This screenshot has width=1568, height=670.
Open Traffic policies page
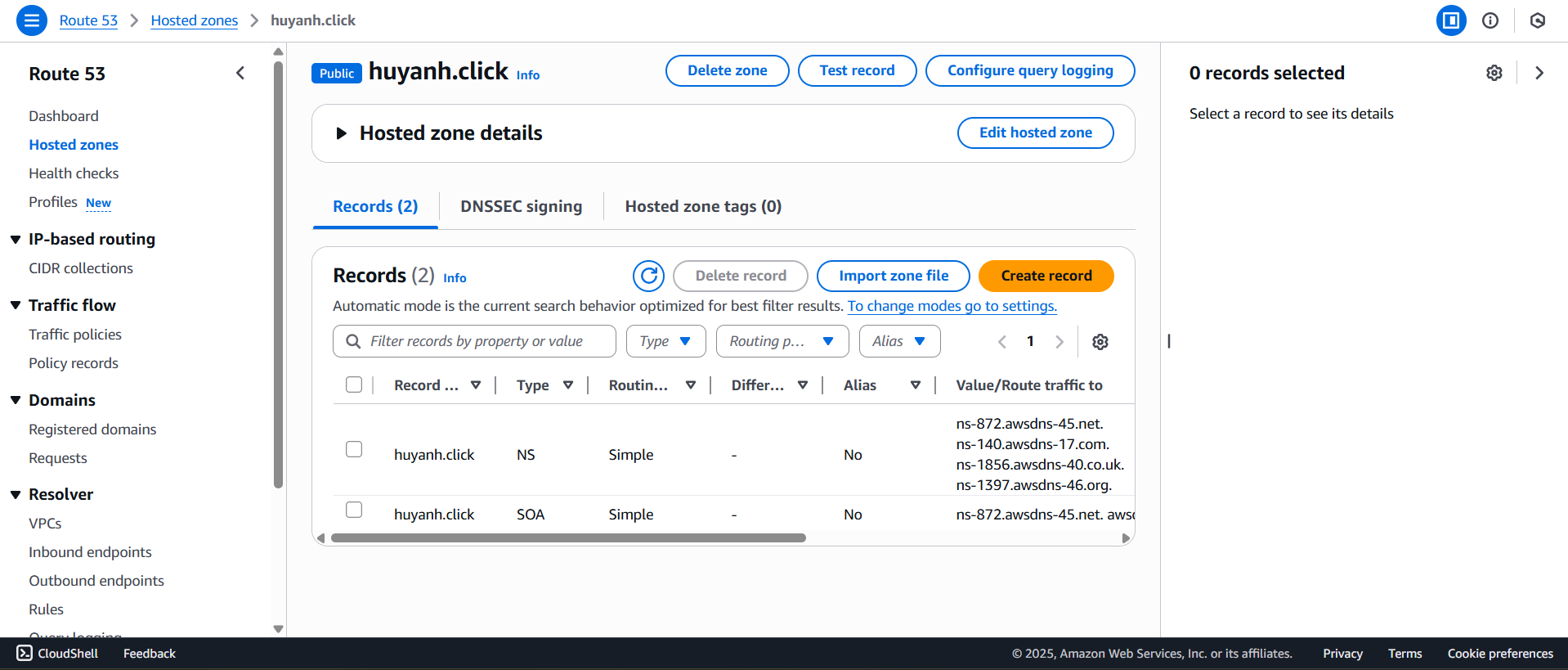pos(75,335)
